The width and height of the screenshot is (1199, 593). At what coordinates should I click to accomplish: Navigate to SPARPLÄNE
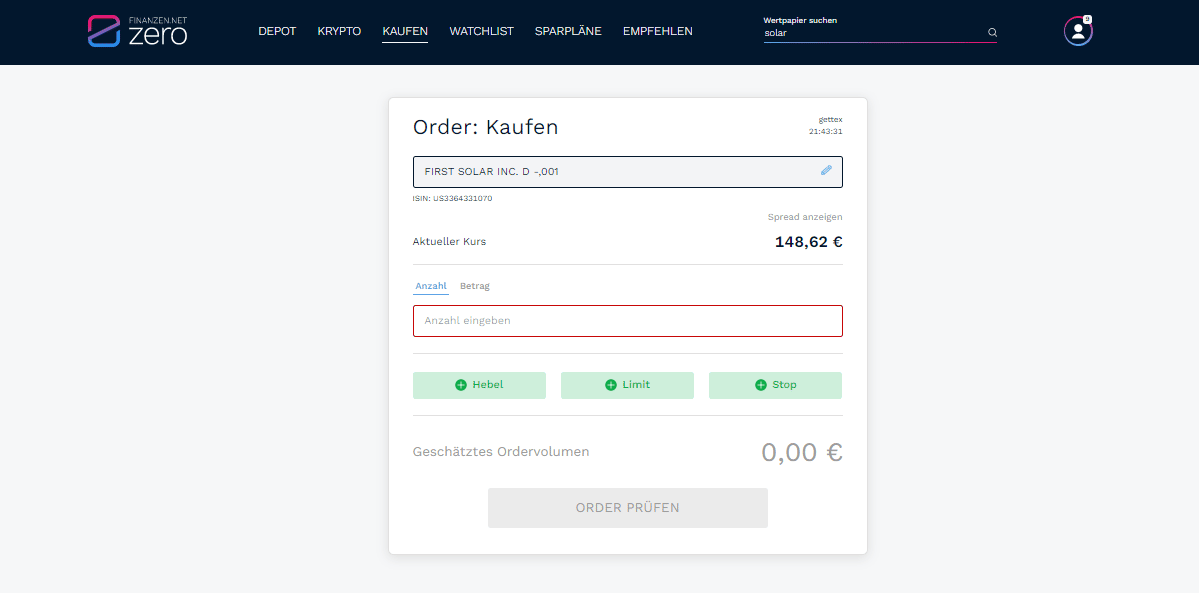pyautogui.click(x=568, y=31)
